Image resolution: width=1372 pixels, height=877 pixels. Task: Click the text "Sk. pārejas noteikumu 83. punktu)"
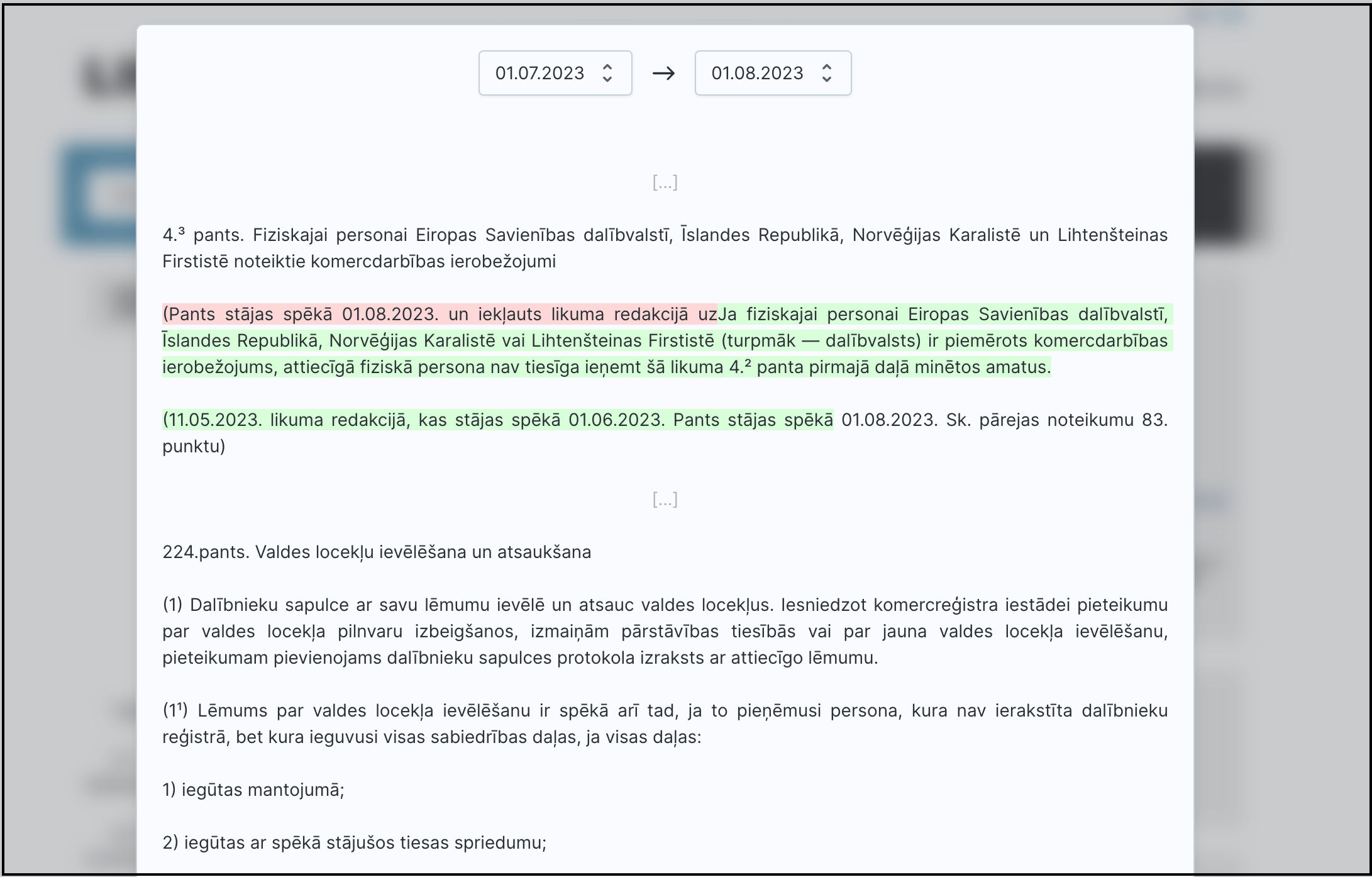pyautogui.click(x=665, y=433)
